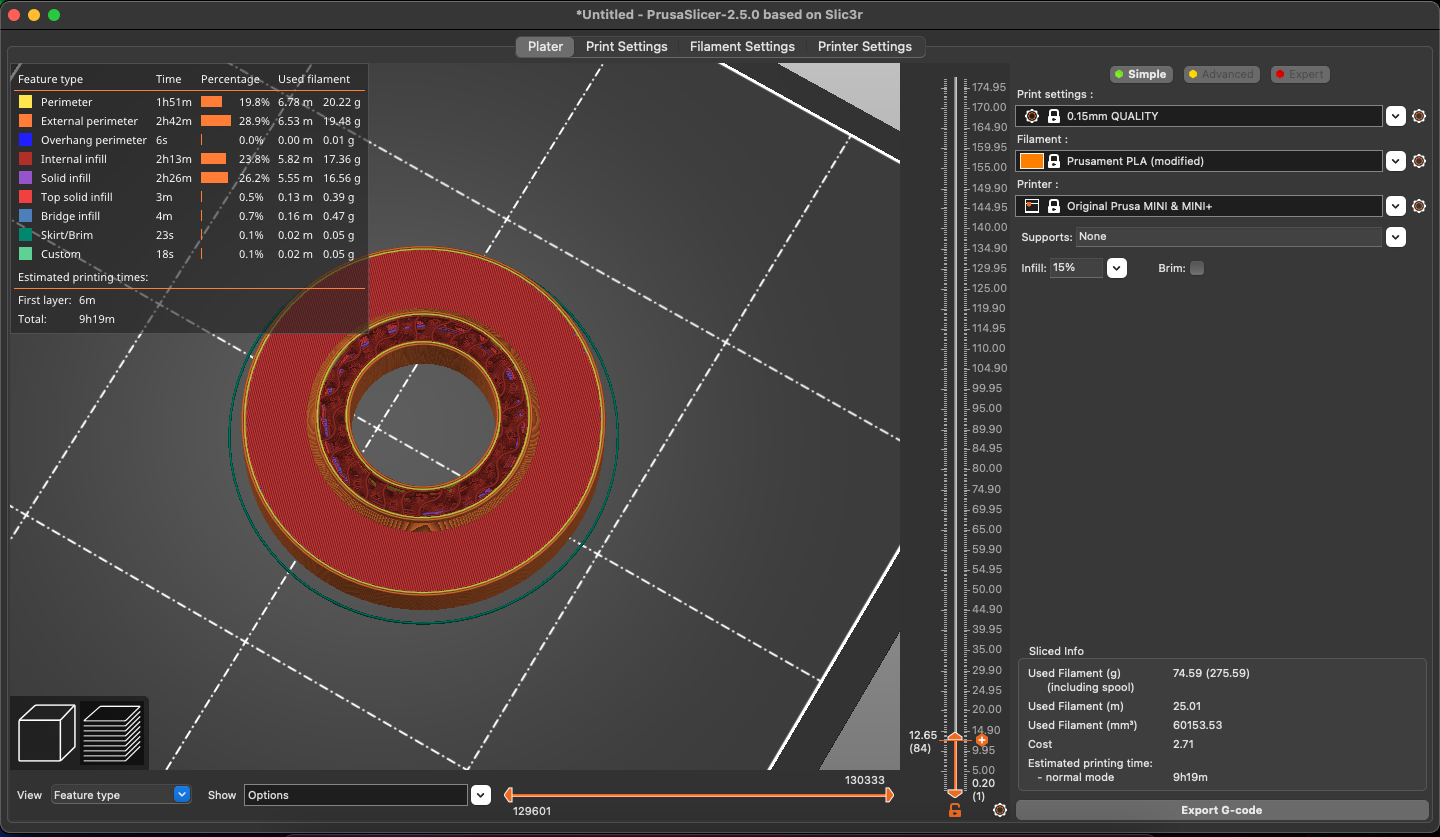The image size is (1440, 837).
Task: Open settings gear next to Original Prusa MINI printer
Action: (x=1419, y=206)
